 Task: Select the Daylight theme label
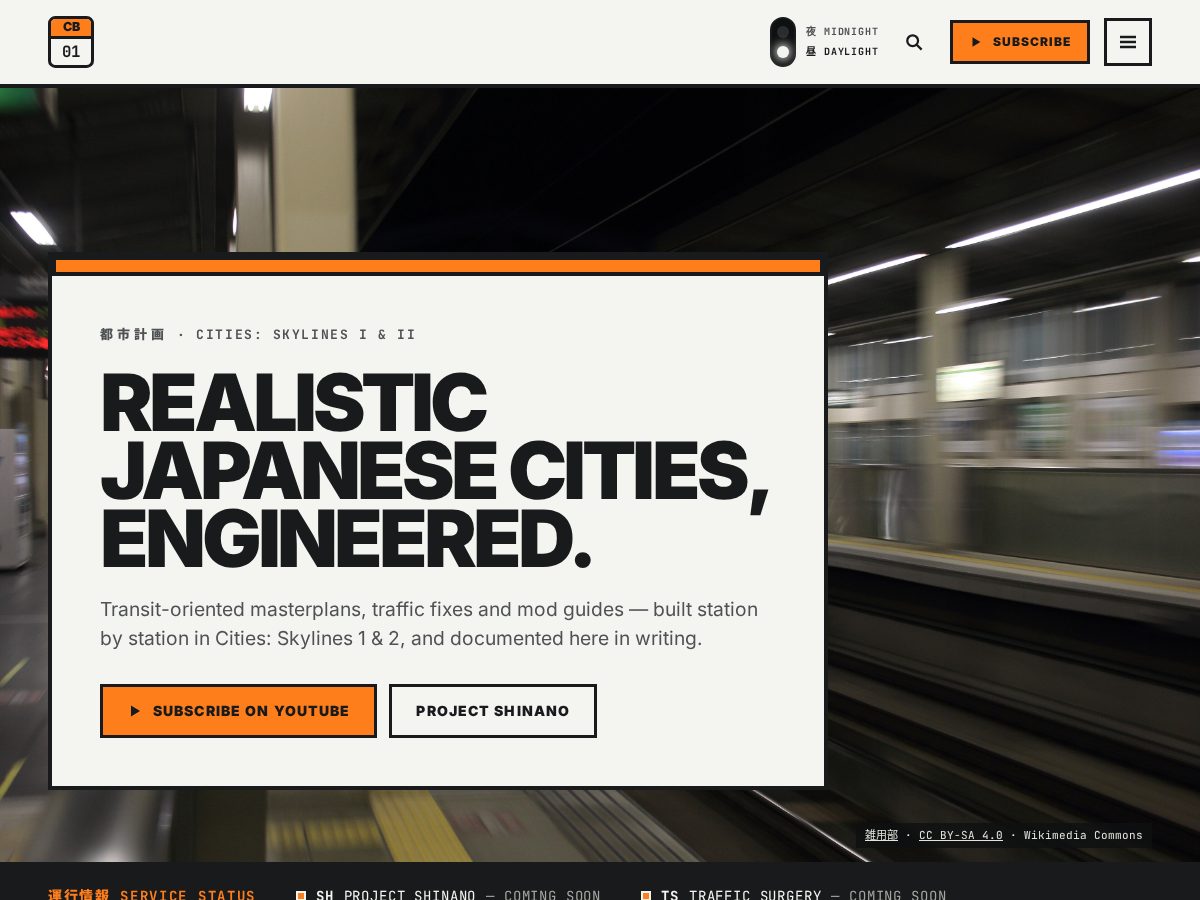tap(842, 52)
